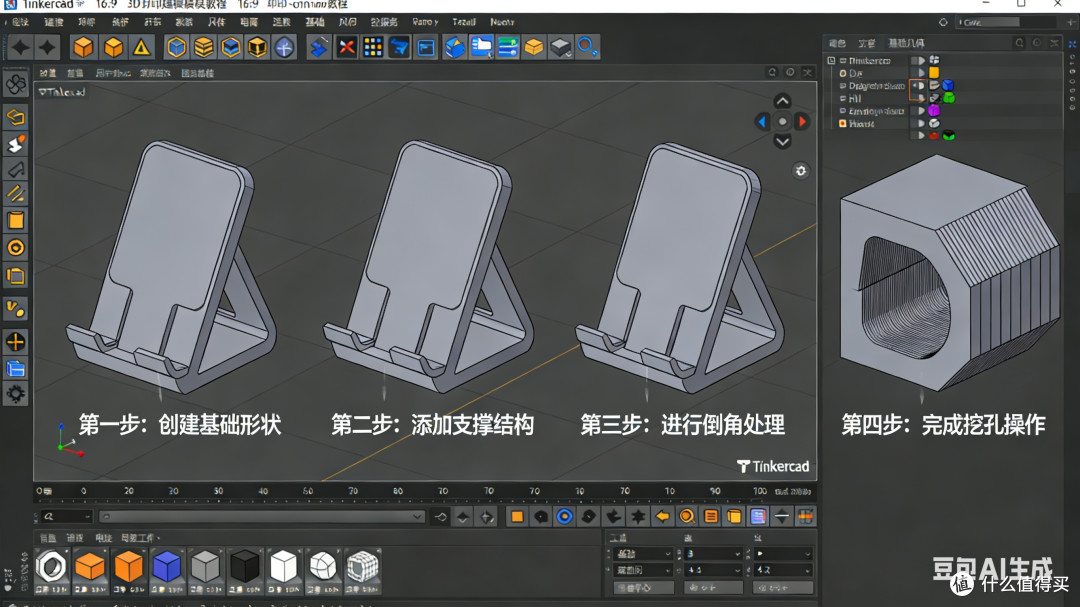Click the down chevron on the view navigator
1080x607 pixels.
tap(782, 142)
